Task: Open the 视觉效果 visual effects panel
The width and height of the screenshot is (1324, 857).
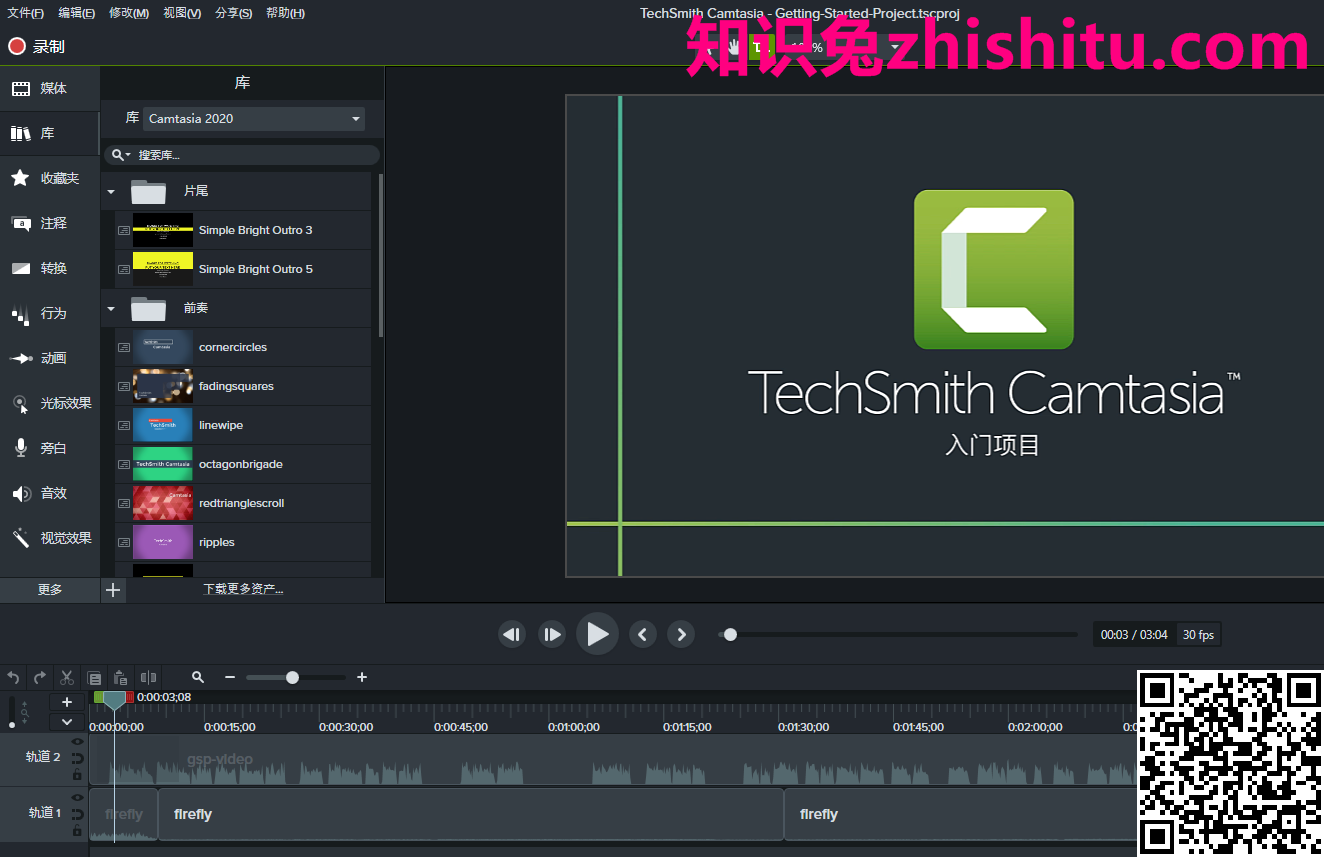Action: 50,538
